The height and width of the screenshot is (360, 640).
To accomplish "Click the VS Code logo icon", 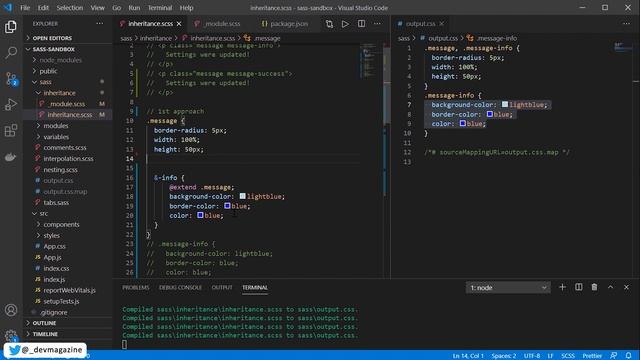I will coord(8,7).
